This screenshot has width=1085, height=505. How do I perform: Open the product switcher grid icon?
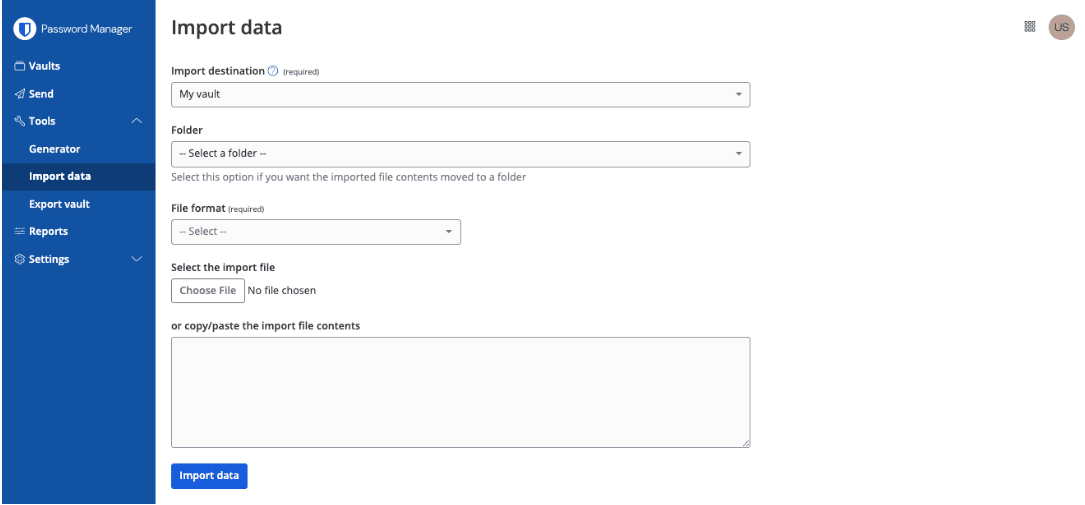pos(1030,26)
